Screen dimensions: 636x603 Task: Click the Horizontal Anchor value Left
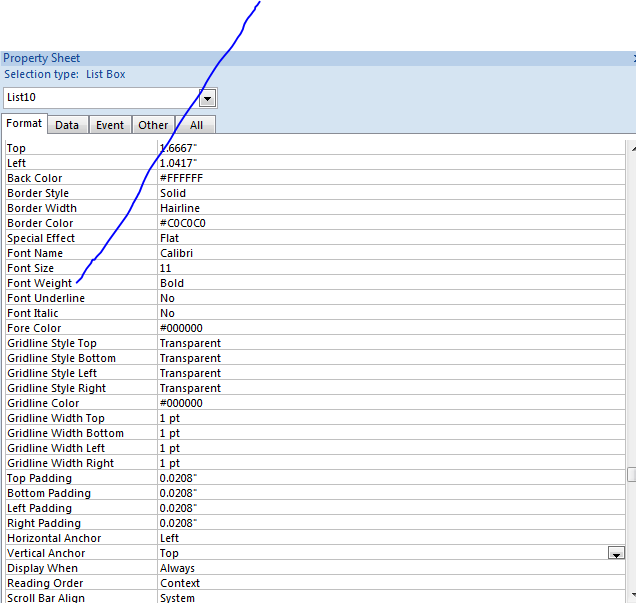click(x=169, y=539)
